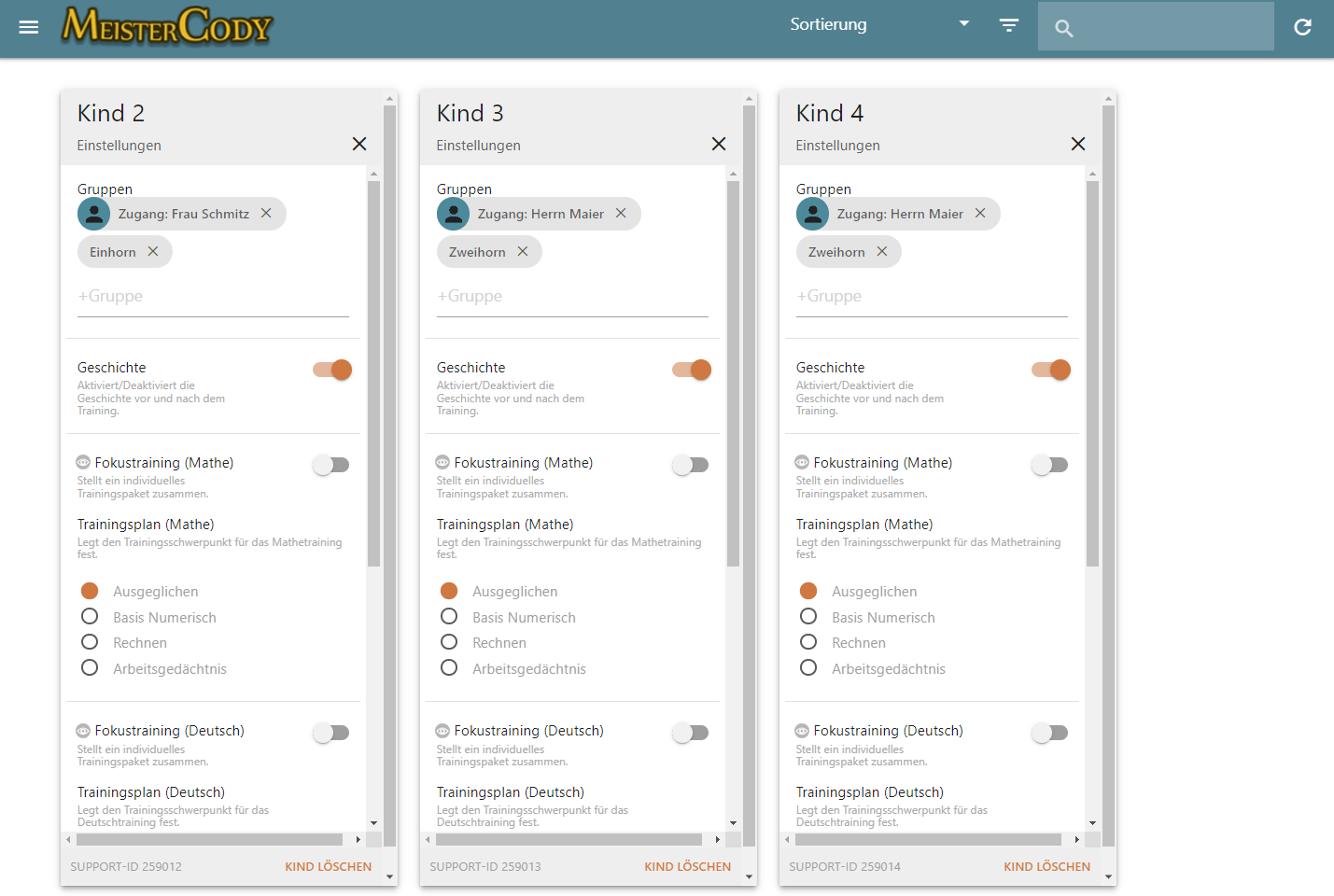Viewport: 1334px width, 896px height.
Task: Select Basis Numerisch radio for Kind 3
Action: (x=449, y=616)
